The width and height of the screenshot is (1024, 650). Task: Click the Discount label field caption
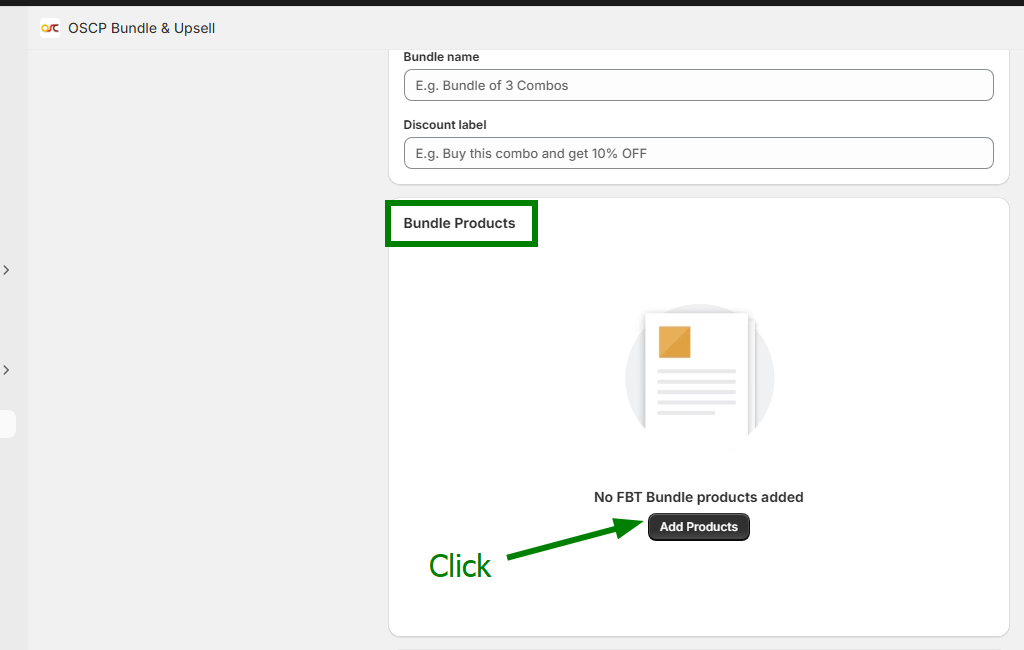(444, 125)
